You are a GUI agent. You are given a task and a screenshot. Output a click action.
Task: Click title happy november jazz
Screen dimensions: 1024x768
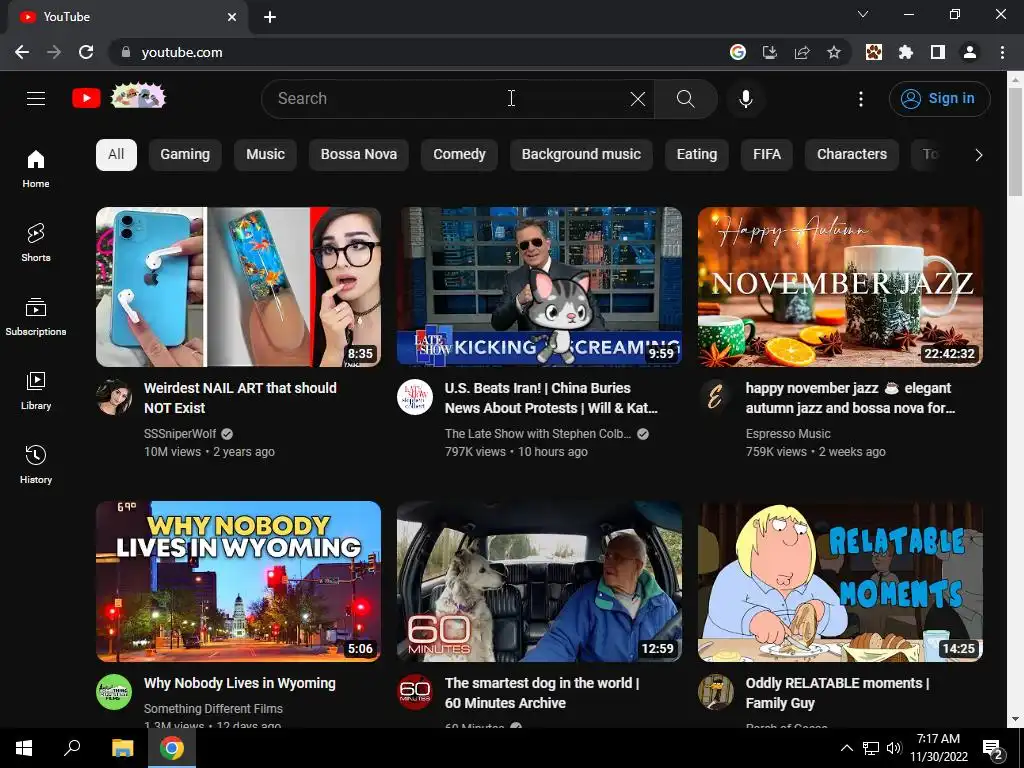click(850, 398)
